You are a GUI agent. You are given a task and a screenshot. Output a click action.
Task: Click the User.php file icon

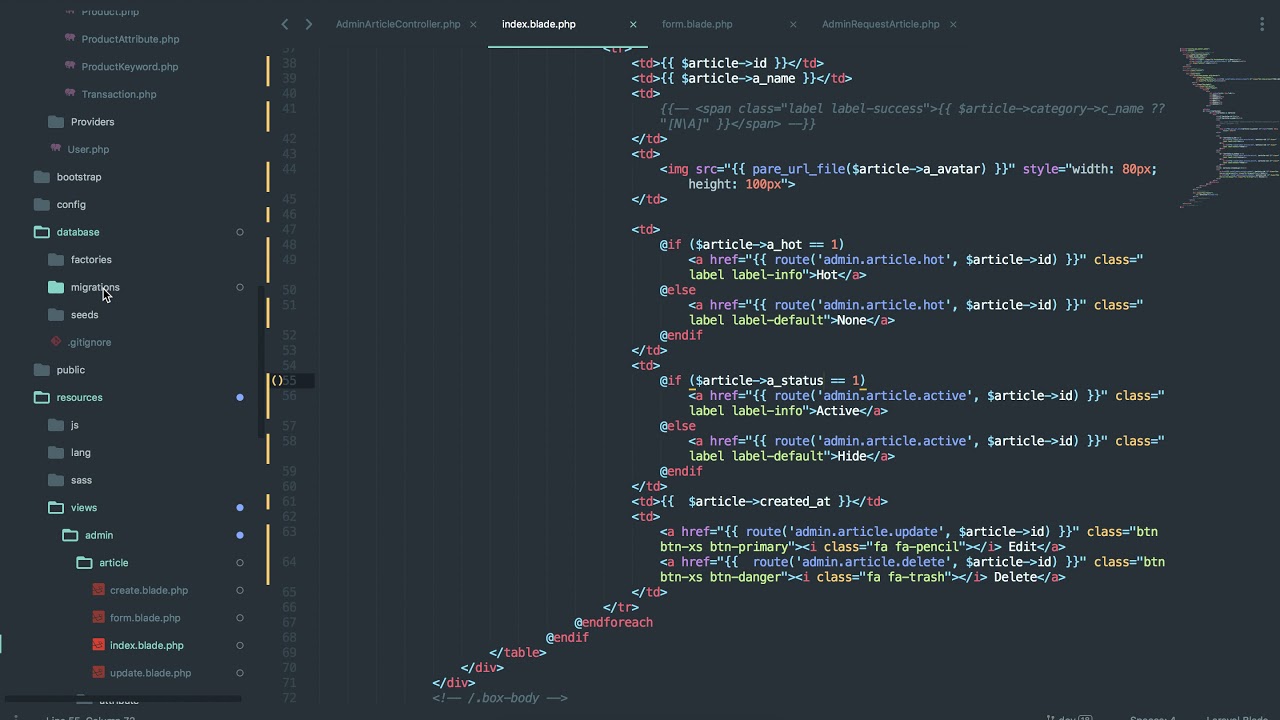click(56, 149)
